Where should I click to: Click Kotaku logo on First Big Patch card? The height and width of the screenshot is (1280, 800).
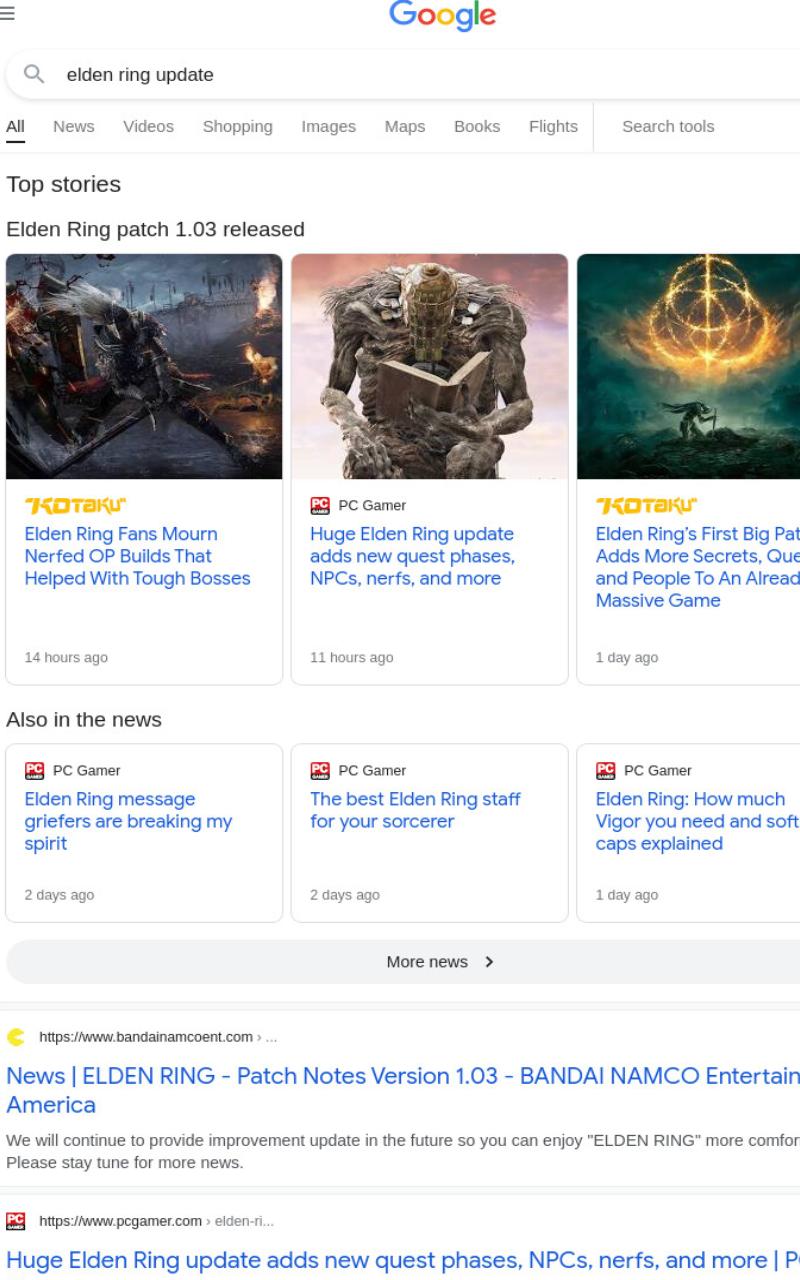pos(647,505)
